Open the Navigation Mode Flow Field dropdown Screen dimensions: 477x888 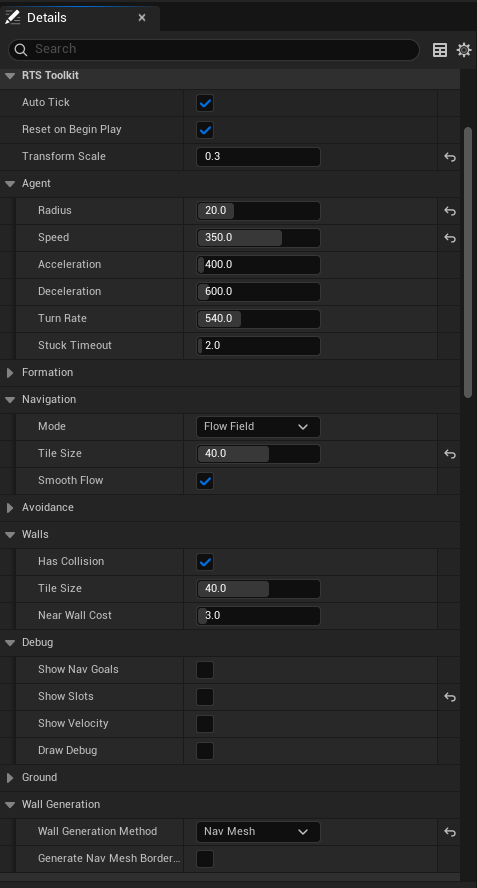point(258,427)
